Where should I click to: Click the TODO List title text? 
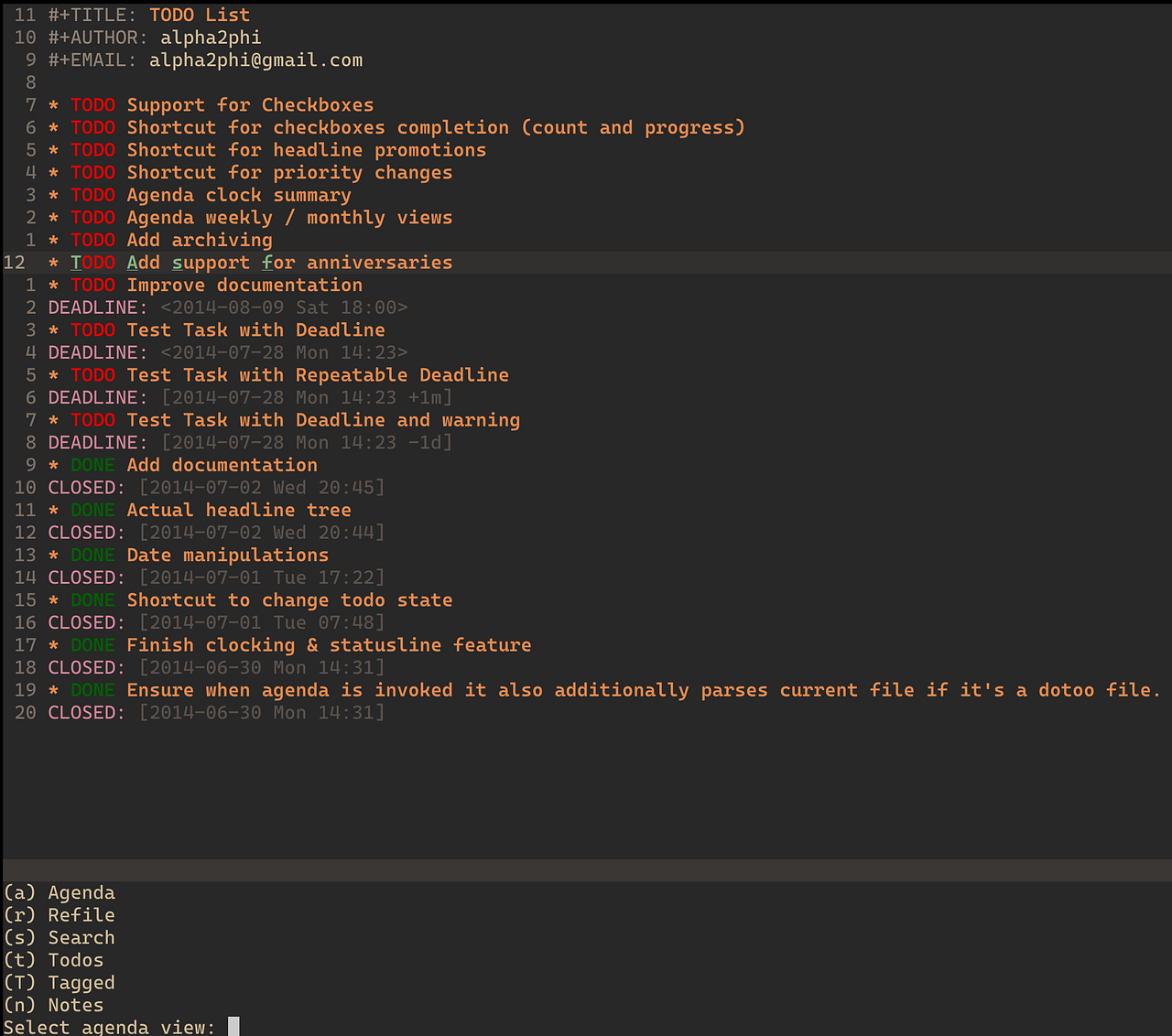tap(201, 15)
